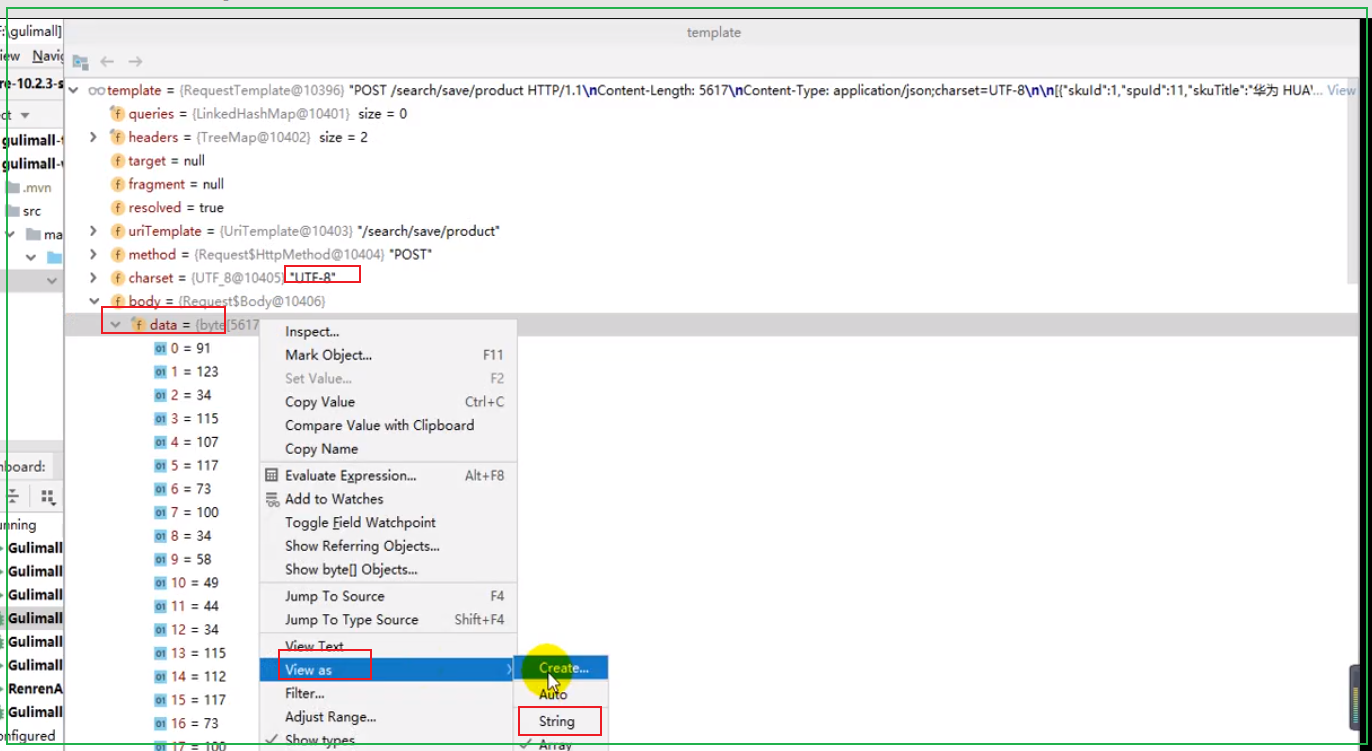Choose Show Referring Objects...
The height and width of the screenshot is (751, 1372).
388,546
